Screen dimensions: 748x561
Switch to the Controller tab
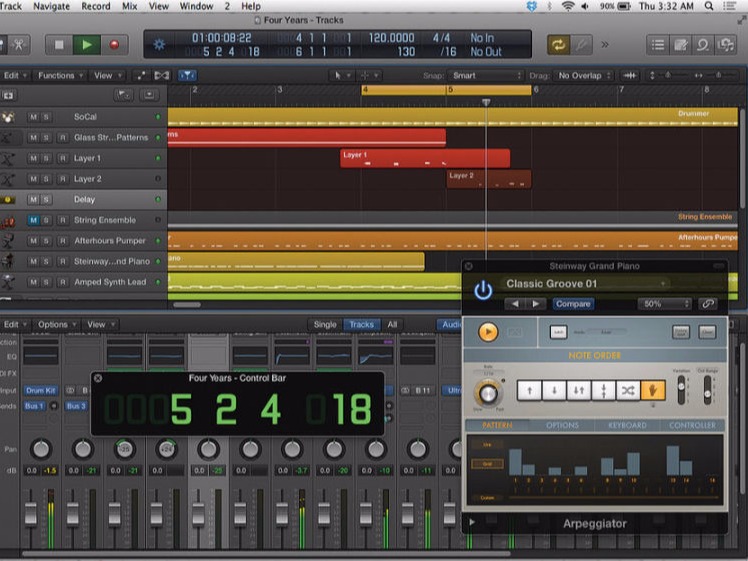[x=692, y=425]
